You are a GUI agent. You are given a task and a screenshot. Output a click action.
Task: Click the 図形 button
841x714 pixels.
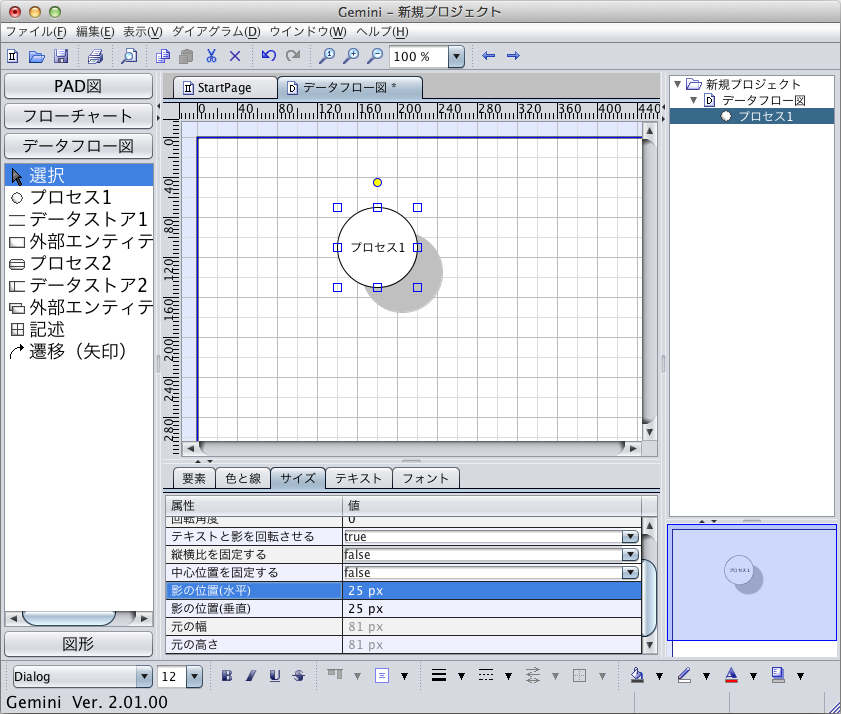pyautogui.click(x=78, y=644)
